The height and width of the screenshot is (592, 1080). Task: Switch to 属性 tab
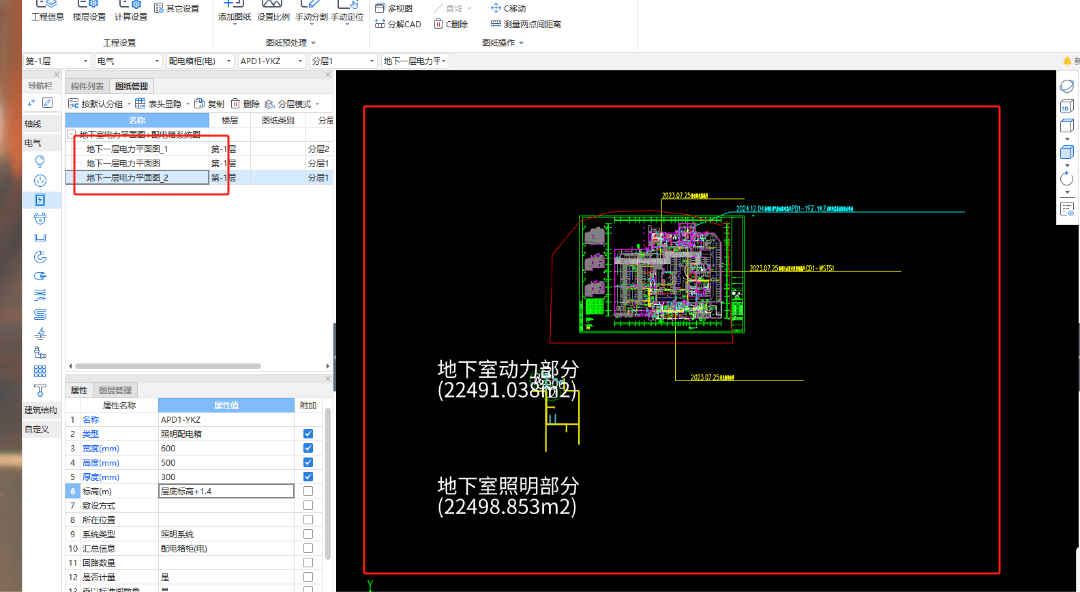79,390
